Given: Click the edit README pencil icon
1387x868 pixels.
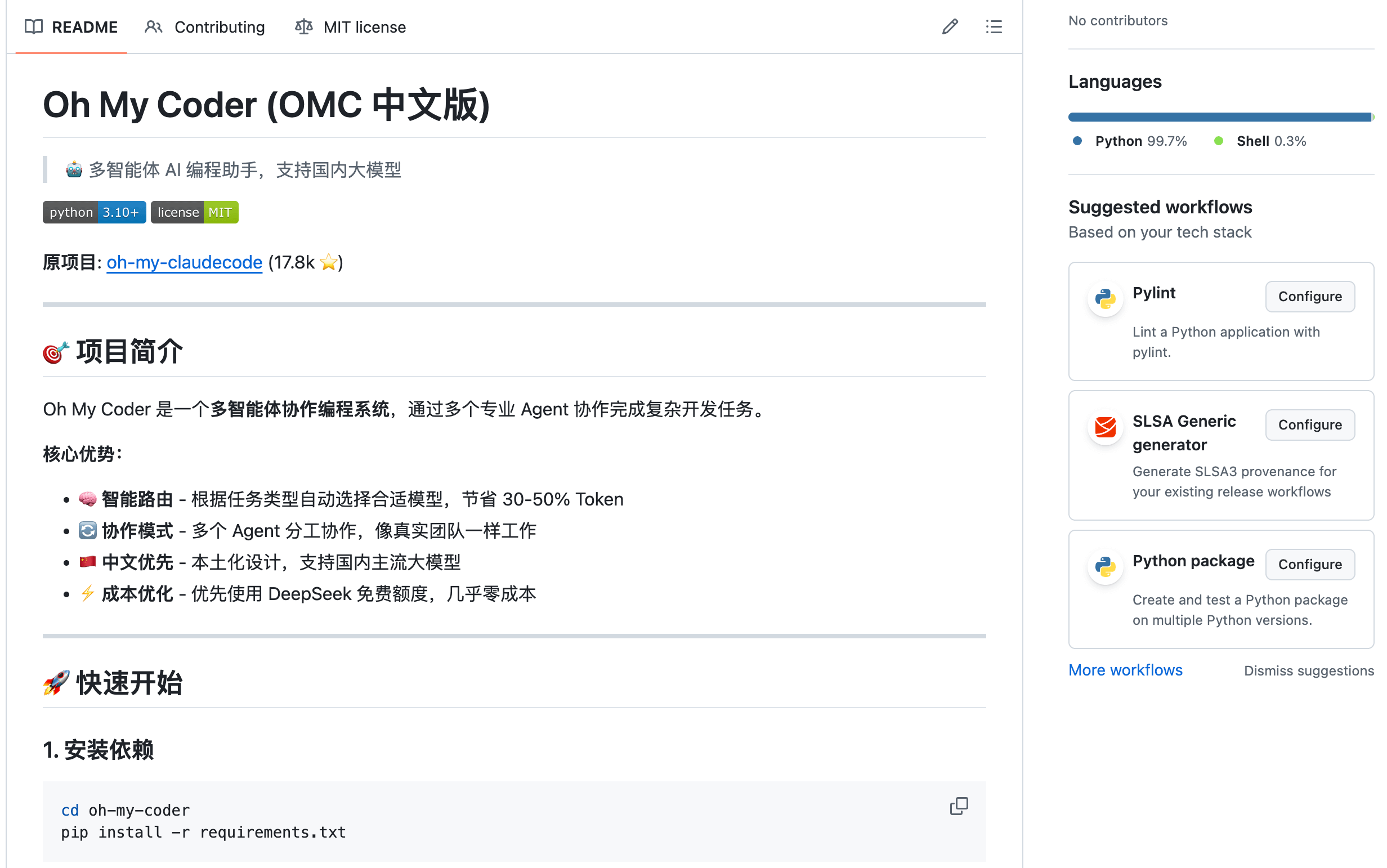Looking at the screenshot, I should click(950, 26).
